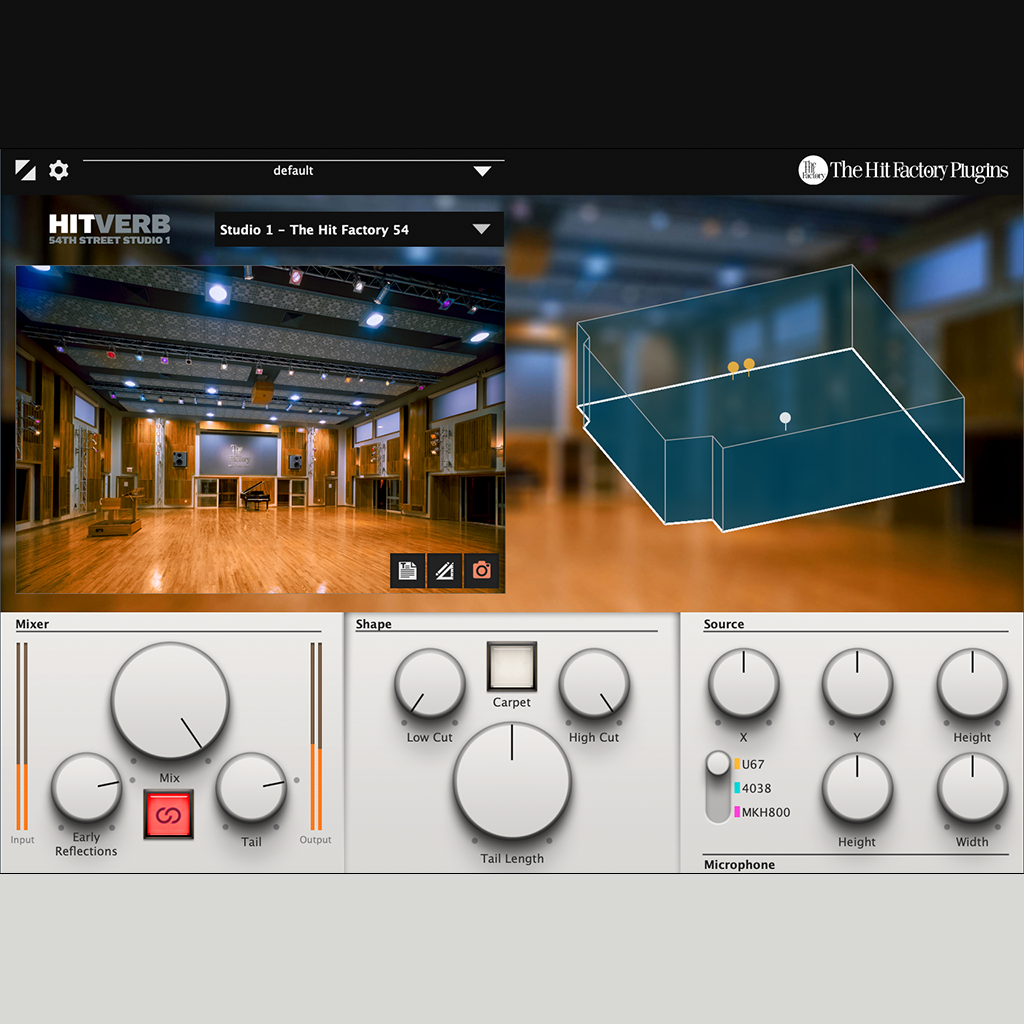This screenshot has height=1024, width=1024.
Task: Flip the microphone type selector switch
Action: pyautogui.click(x=718, y=787)
